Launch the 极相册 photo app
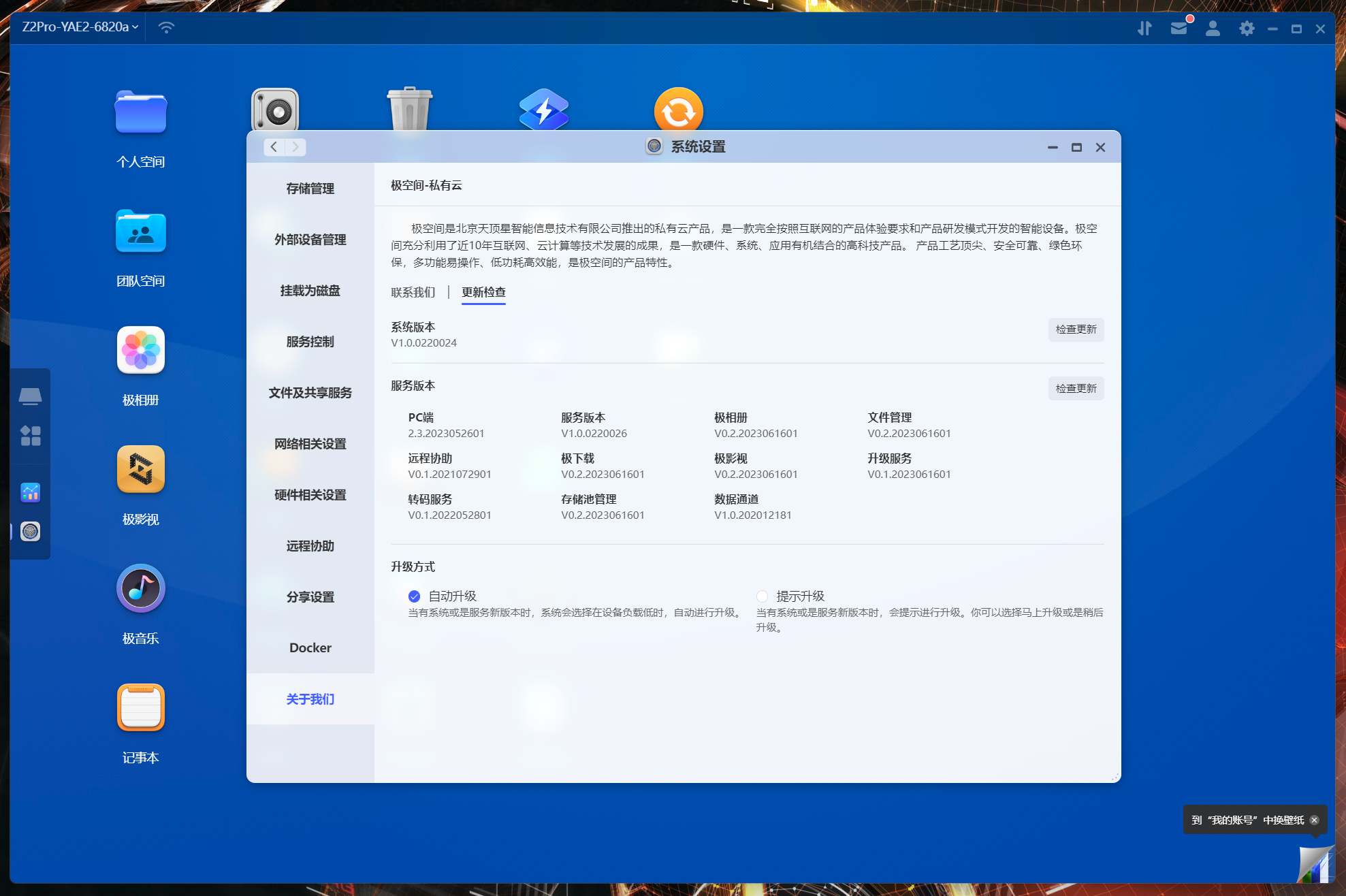 click(x=140, y=351)
